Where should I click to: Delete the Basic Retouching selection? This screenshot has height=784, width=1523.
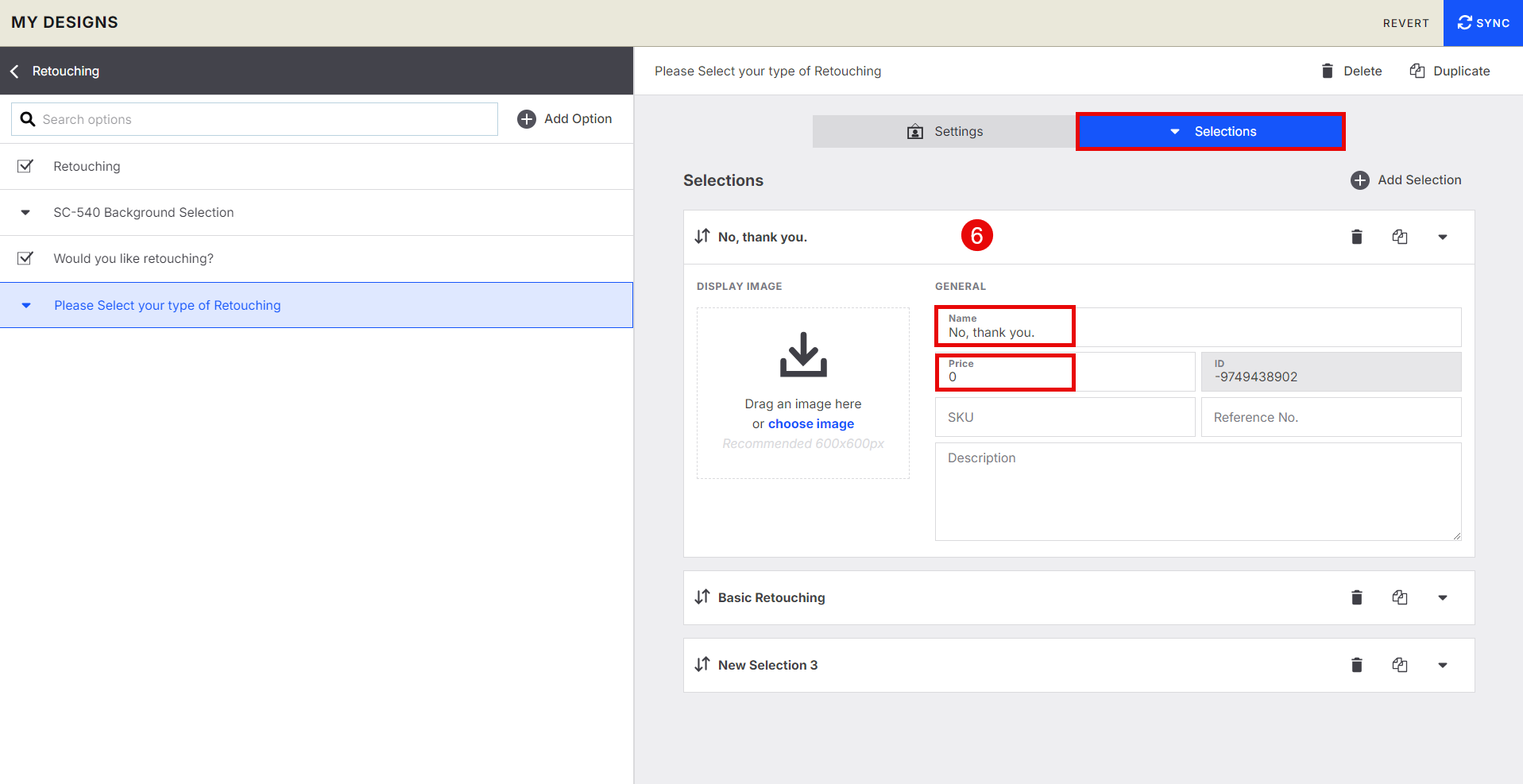coord(1357,597)
